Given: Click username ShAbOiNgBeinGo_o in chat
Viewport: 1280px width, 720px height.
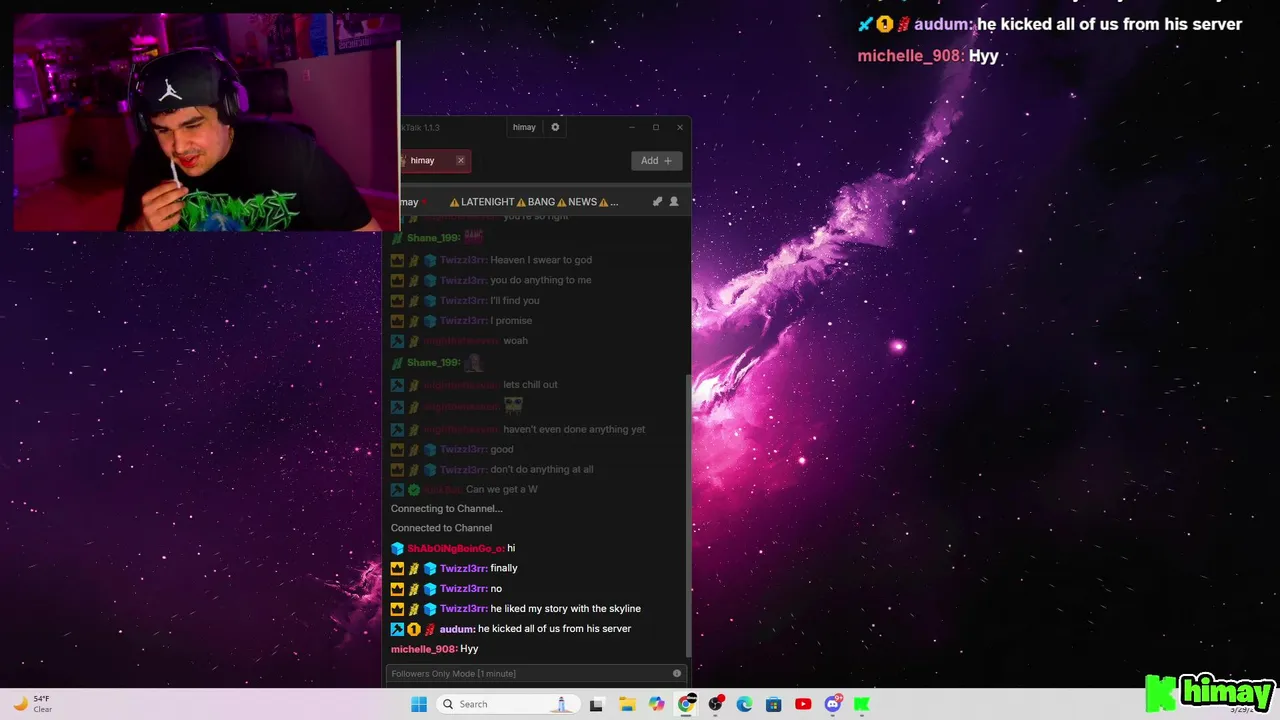Looking at the screenshot, I should click(x=455, y=548).
